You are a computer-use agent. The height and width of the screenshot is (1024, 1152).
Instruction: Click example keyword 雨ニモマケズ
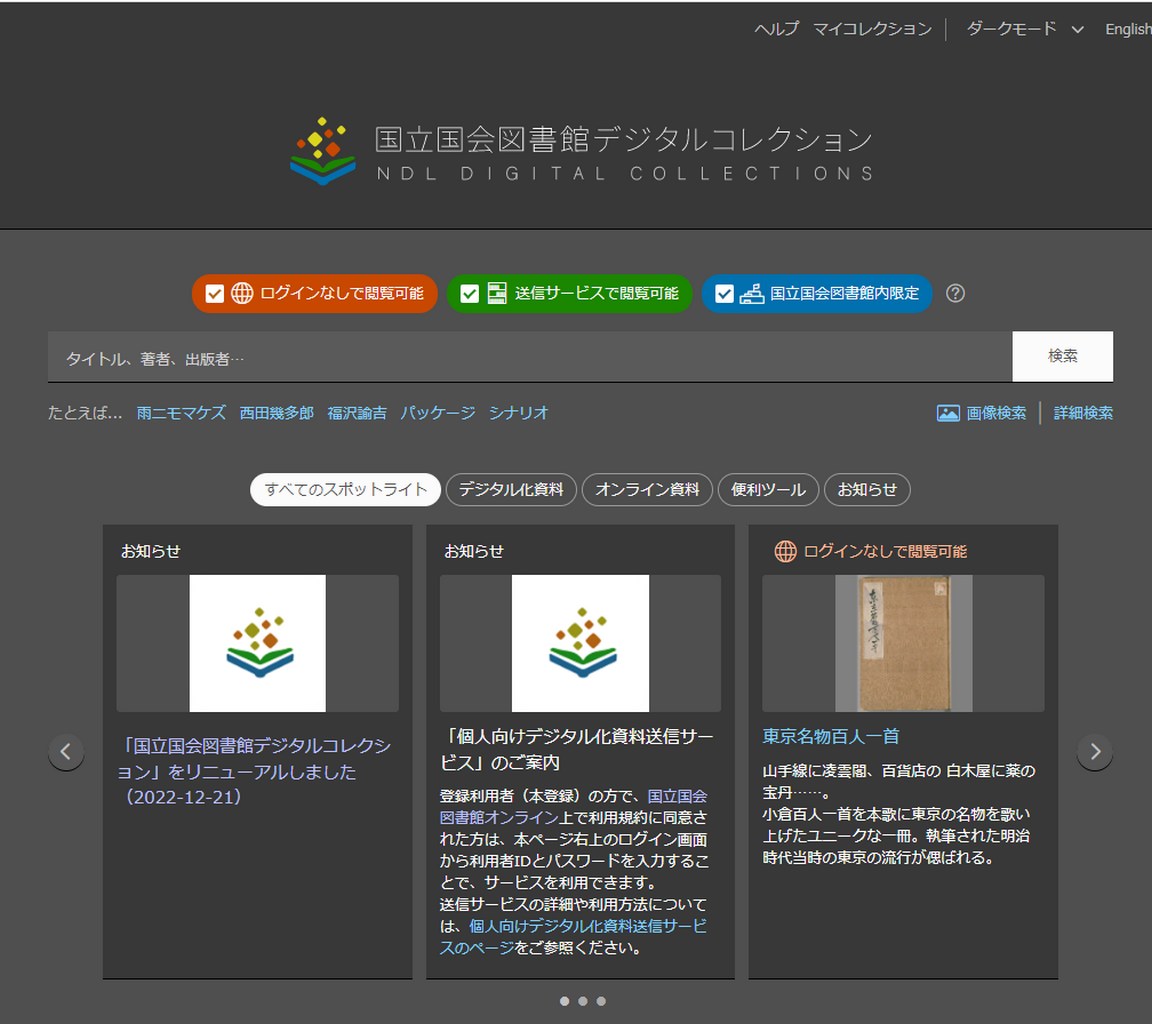[x=181, y=413]
